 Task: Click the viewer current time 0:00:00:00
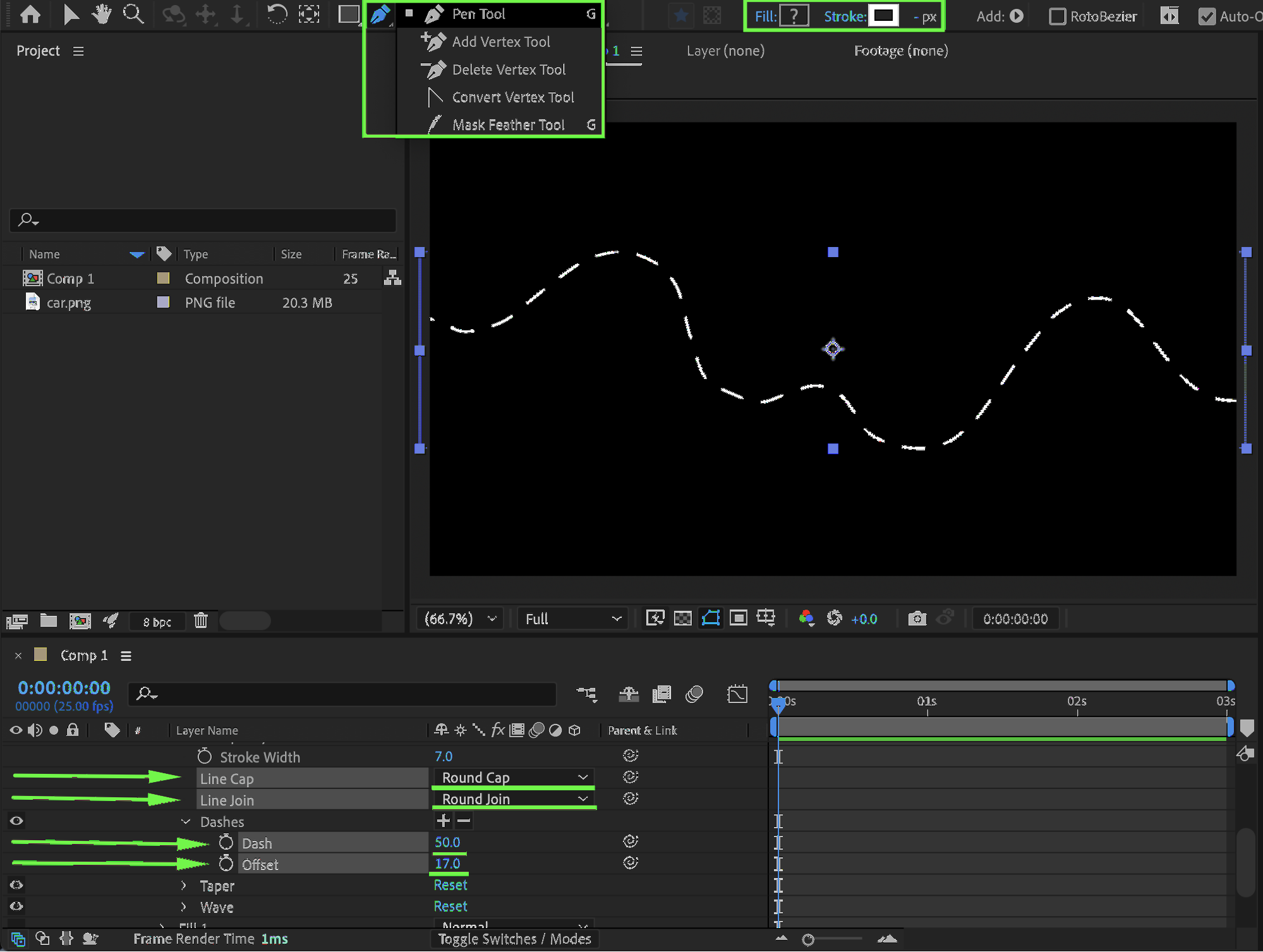1015,619
